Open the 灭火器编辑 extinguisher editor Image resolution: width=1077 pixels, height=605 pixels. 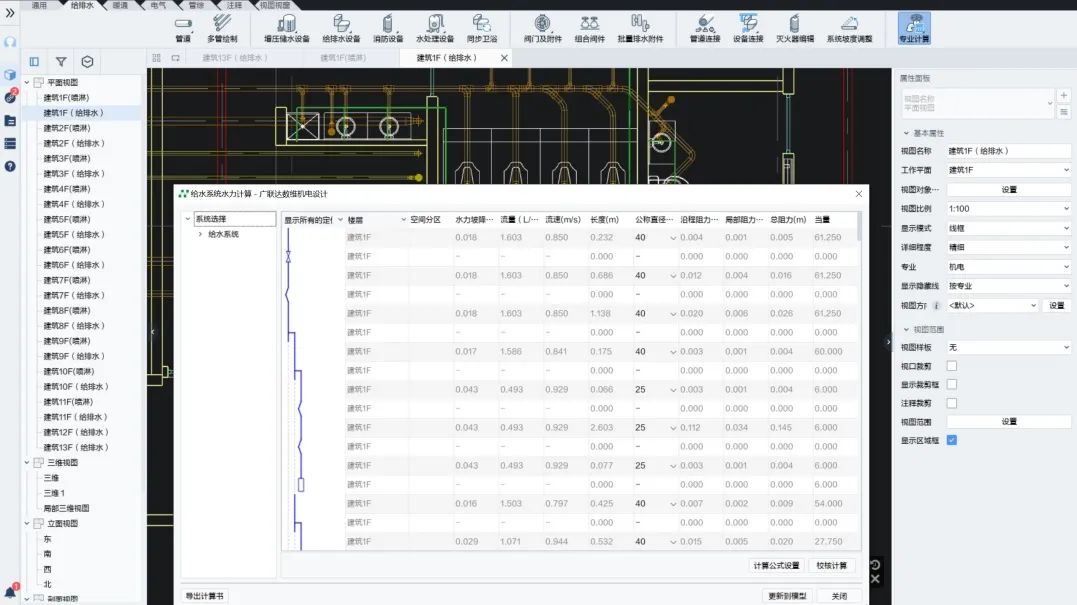coord(795,30)
